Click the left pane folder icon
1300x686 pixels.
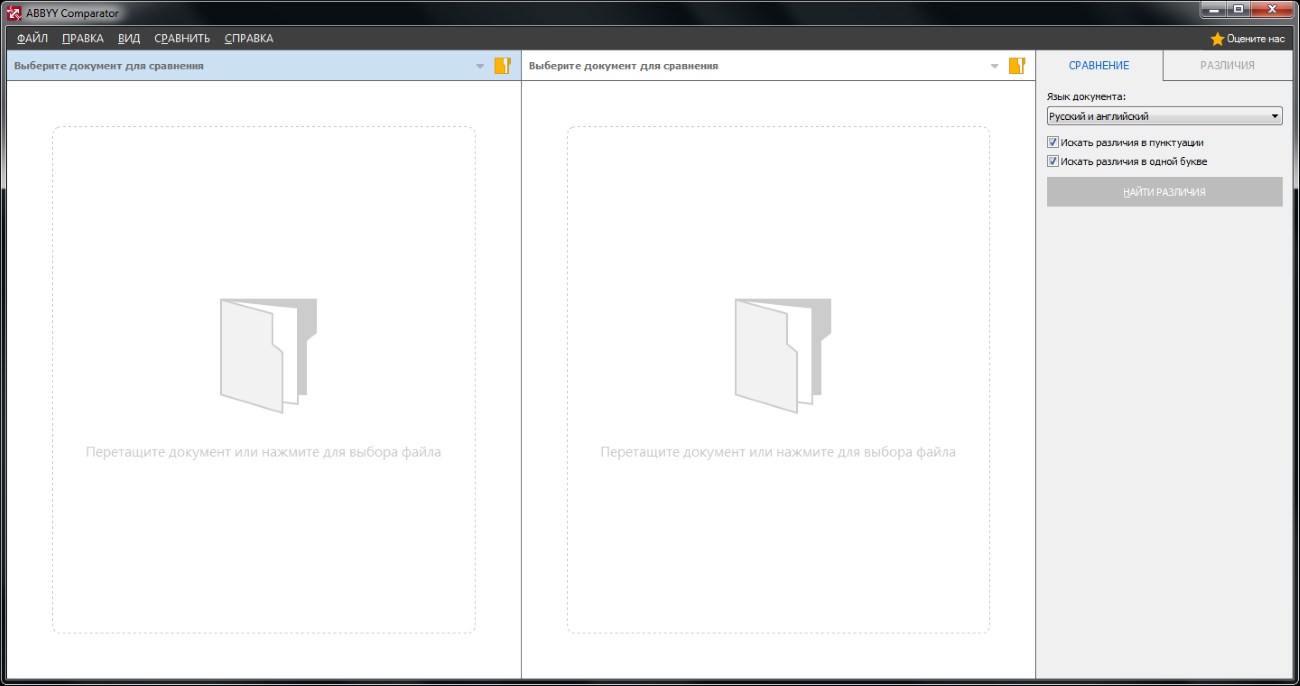point(268,355)
